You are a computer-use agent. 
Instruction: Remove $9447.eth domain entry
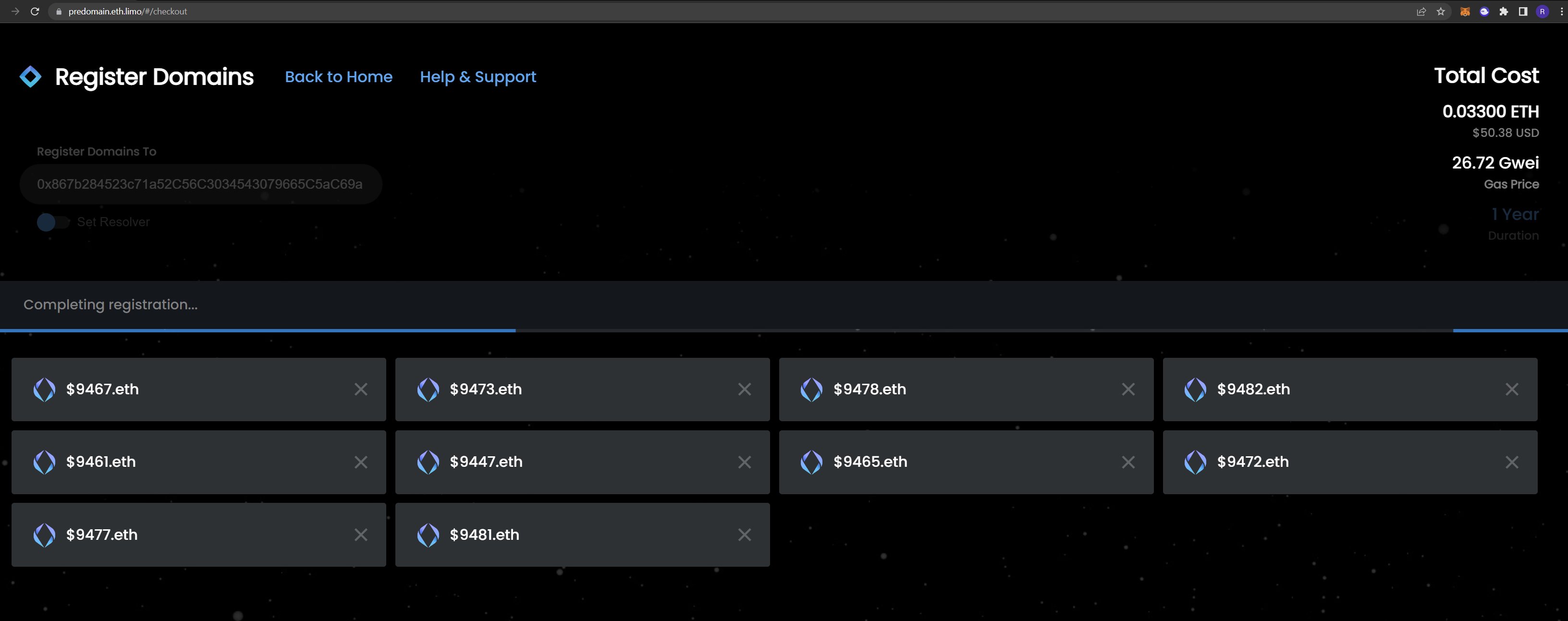point(744,462)
